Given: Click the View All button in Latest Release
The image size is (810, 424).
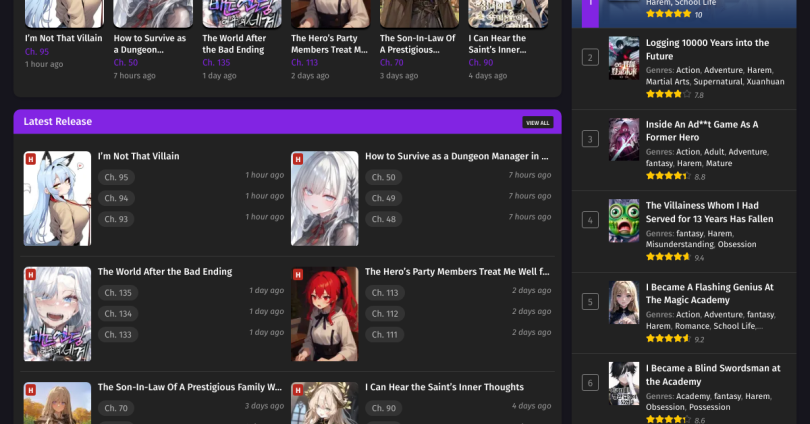Looking at the screenshot, I should click(537, 122).
